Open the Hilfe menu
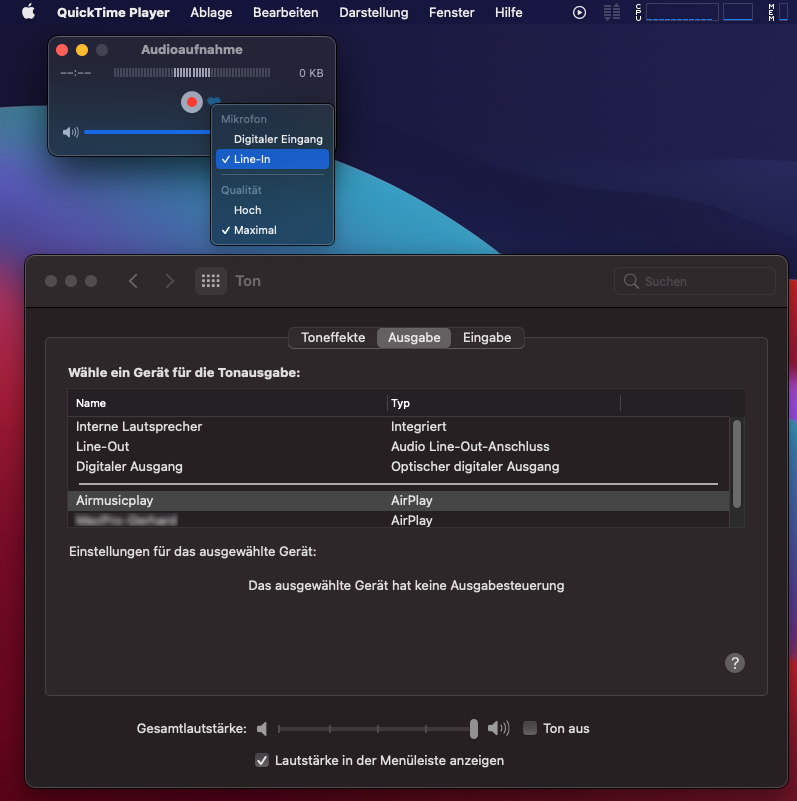 (x=508, y=12)
